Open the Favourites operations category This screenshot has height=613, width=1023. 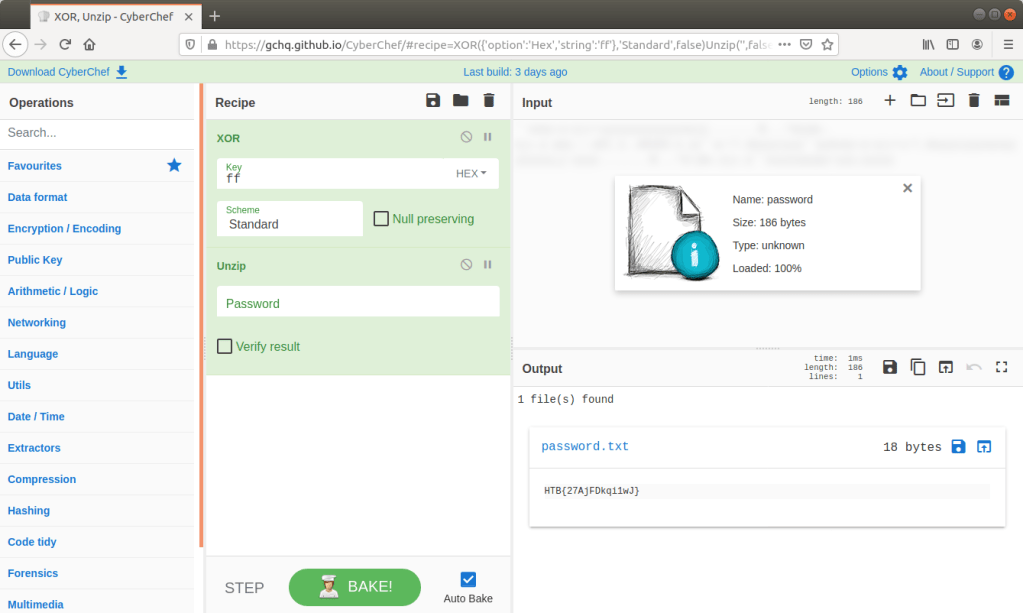35,166
